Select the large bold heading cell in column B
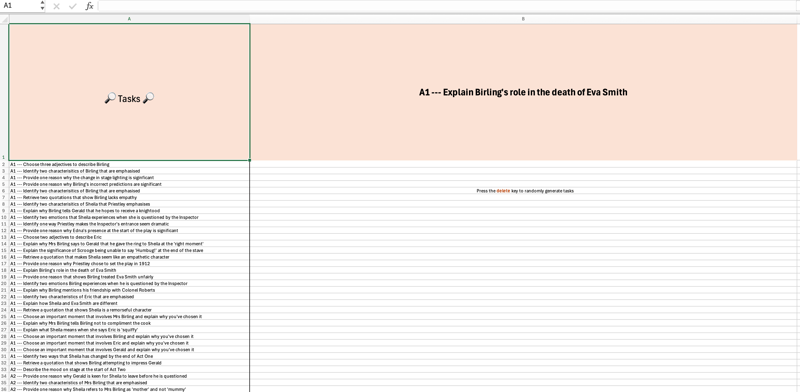This screenshot has height=392, width=800. point(523,92)
